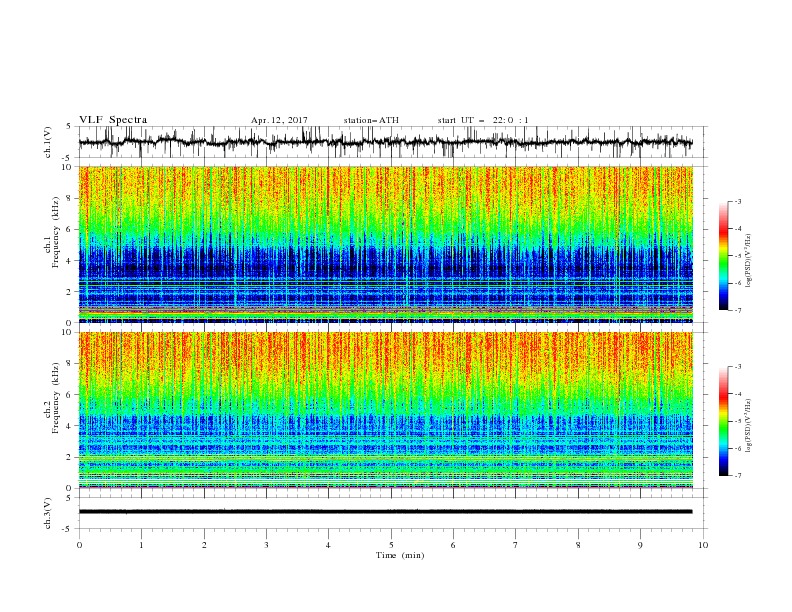This screenshot has height=612, width=792.
Task: Click time axis tick label "0"
Action: 79,545
